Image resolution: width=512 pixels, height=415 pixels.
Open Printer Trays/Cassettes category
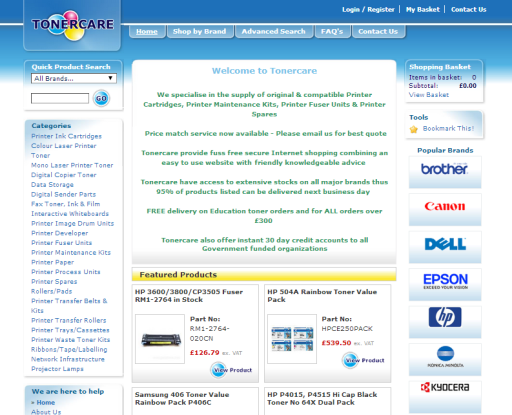click(70, 330)
